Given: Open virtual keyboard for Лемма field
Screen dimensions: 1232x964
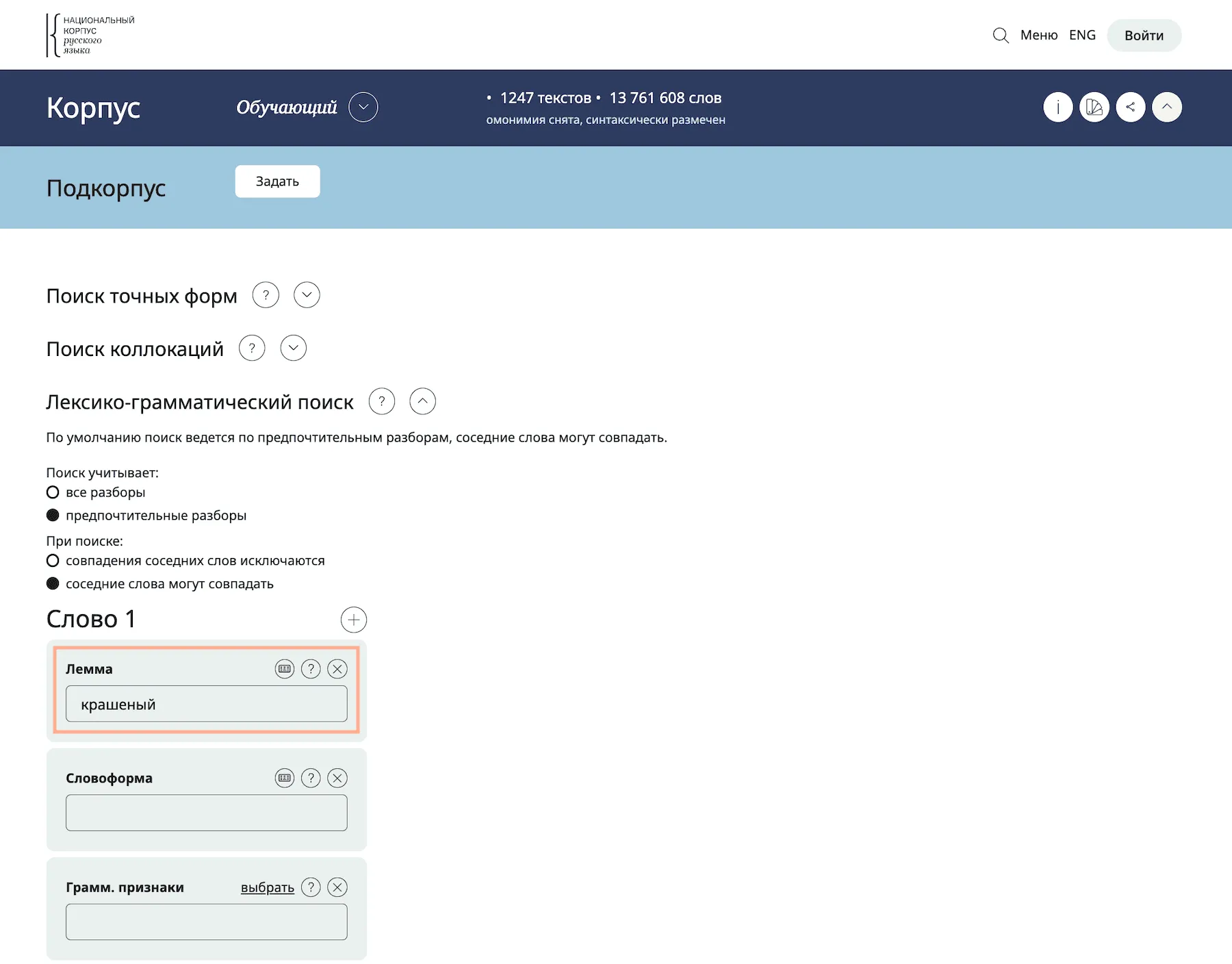Looking at the screenshot, I should (x=285, y=669).
